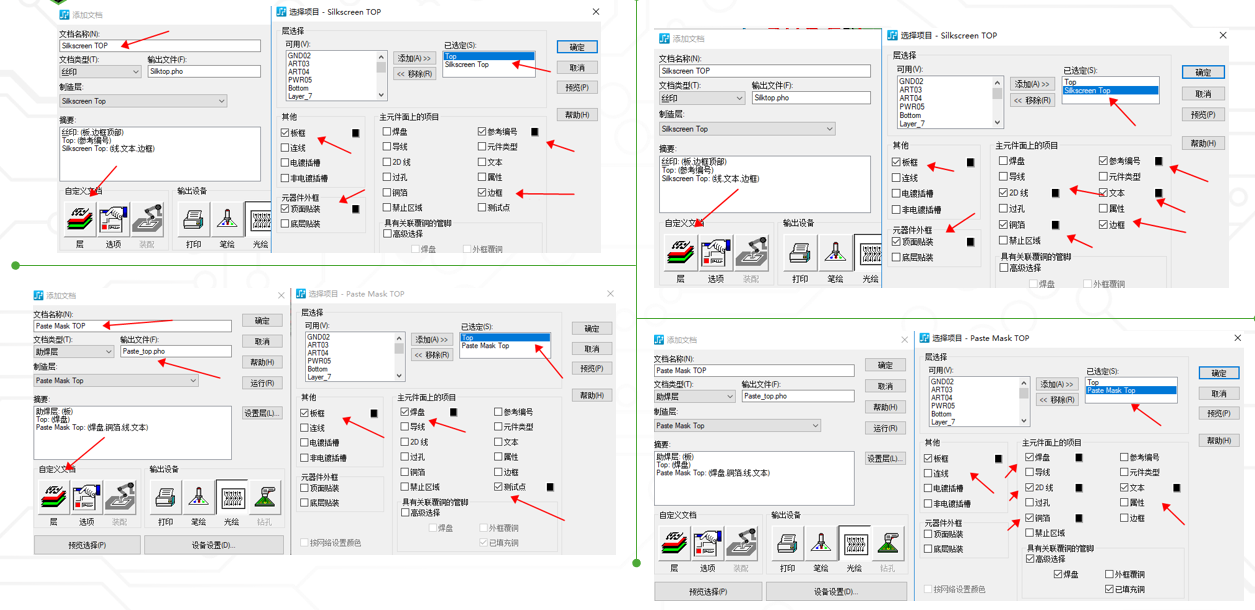Toggle 文本 checkbox in upper-right Silkscreen dialog
Screen dimensions: 1255x610
tap(1103, 192)
